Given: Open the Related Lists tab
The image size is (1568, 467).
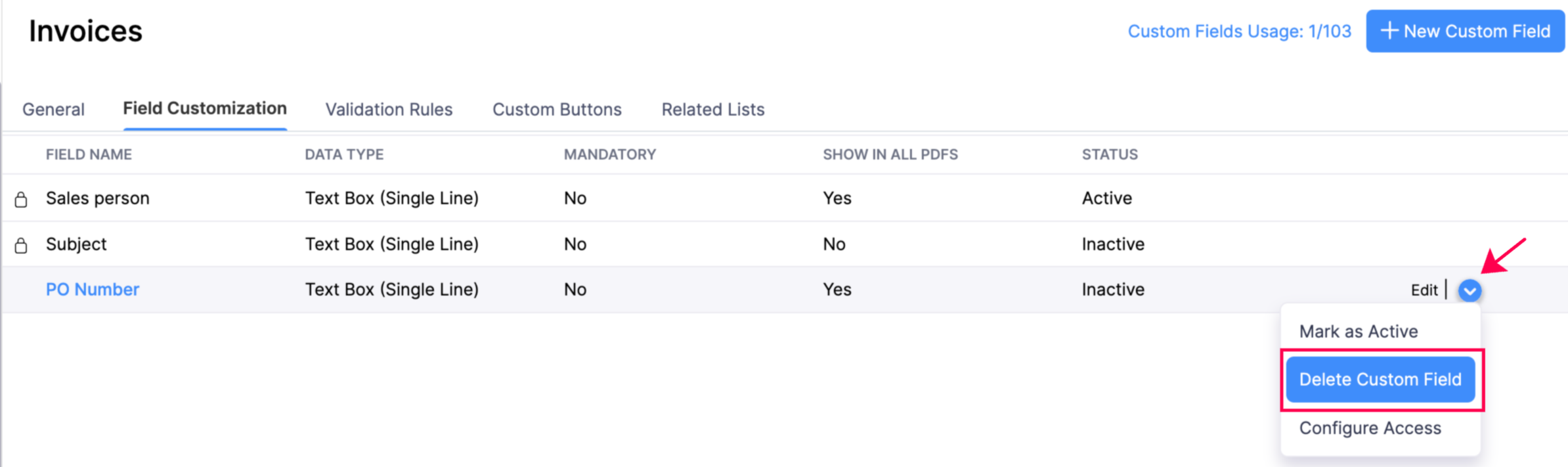Looking at the screenshot, I should (x=712, y=109).
